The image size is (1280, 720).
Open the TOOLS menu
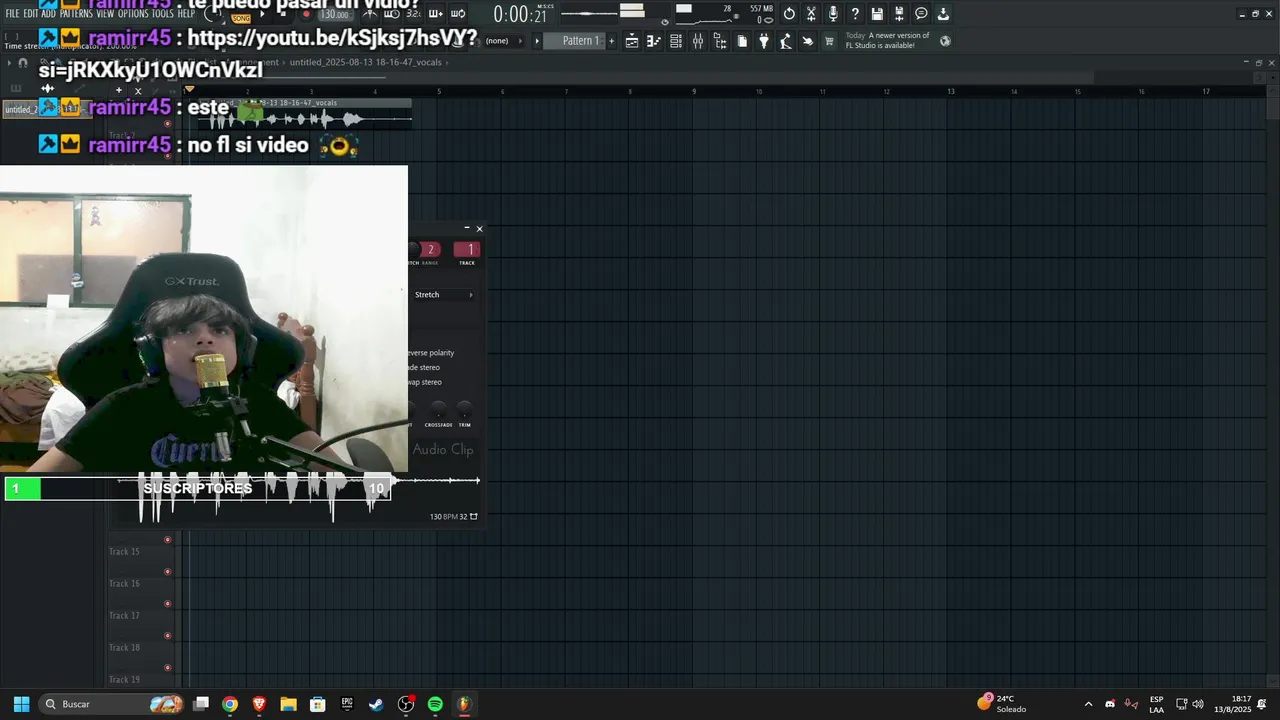point(163,14)
